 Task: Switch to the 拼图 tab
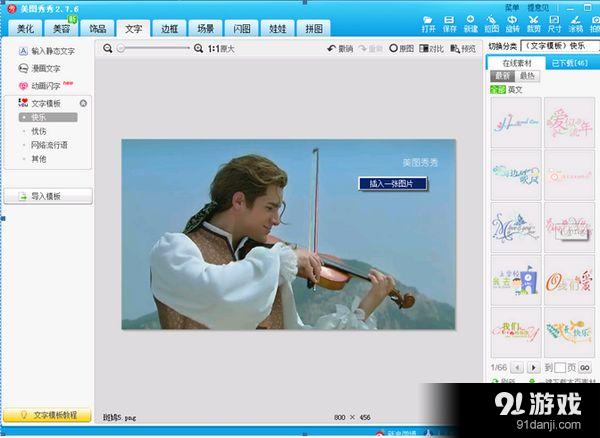(x=313, y=28)
